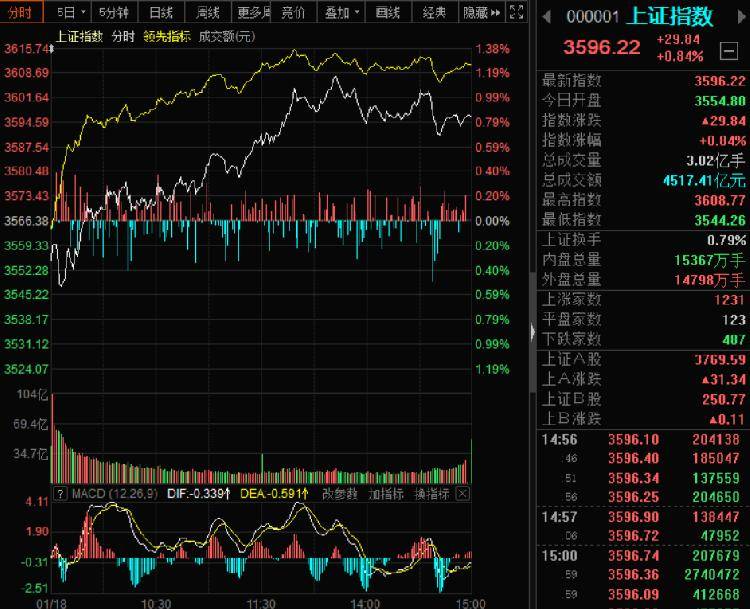Click 改参数 to edit MACD parameters
The height and width of the screenshot is (609, 750).
pos(340,494)
